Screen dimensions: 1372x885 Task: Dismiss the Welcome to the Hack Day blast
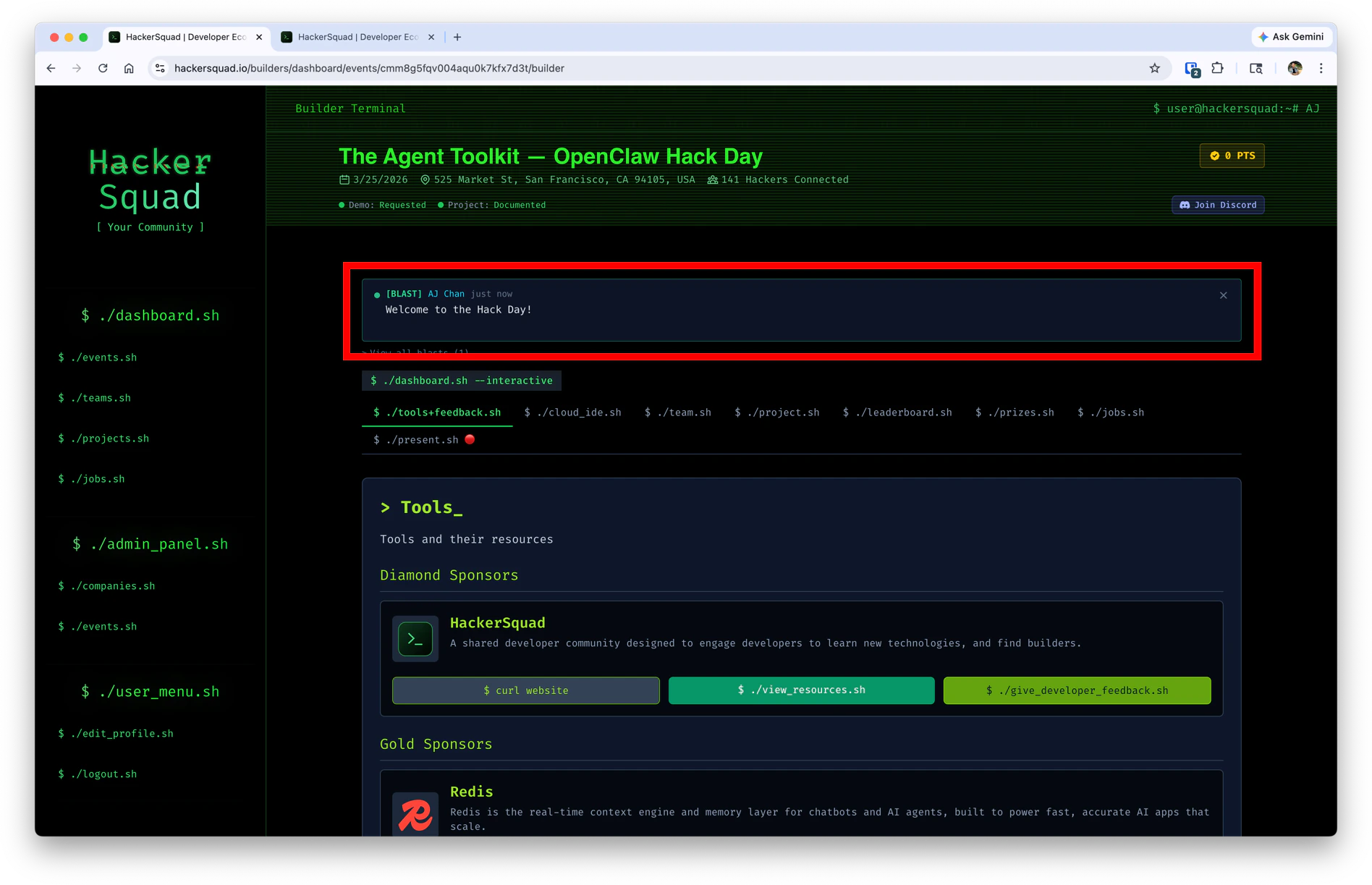point(1223,295)
